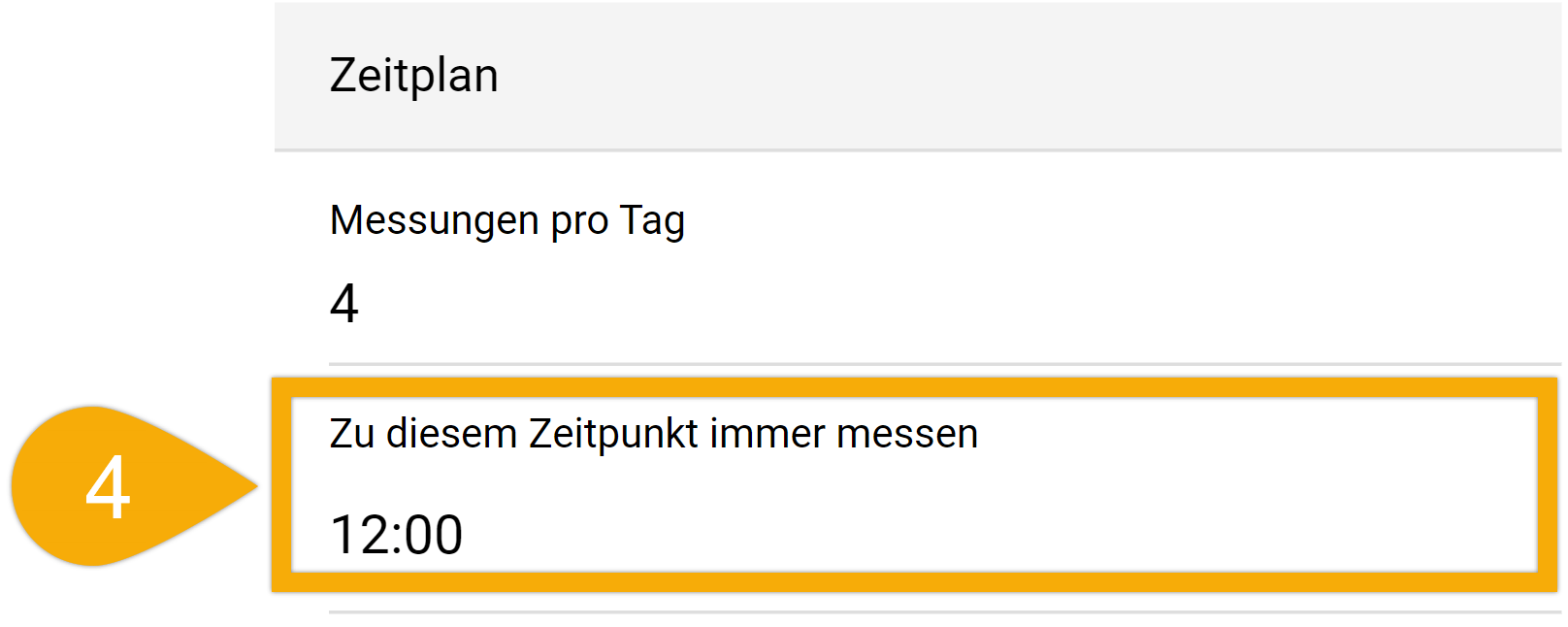
Task: Click divider line beneath the 12:00 row
Action: coord(945,612)
